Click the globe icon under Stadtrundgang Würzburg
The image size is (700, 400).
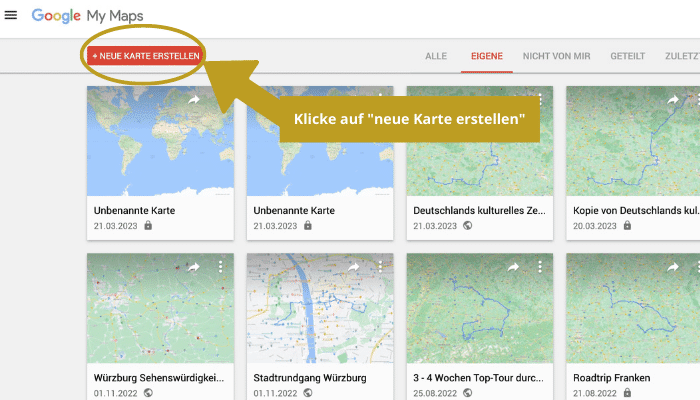click(x=308, y=393)
